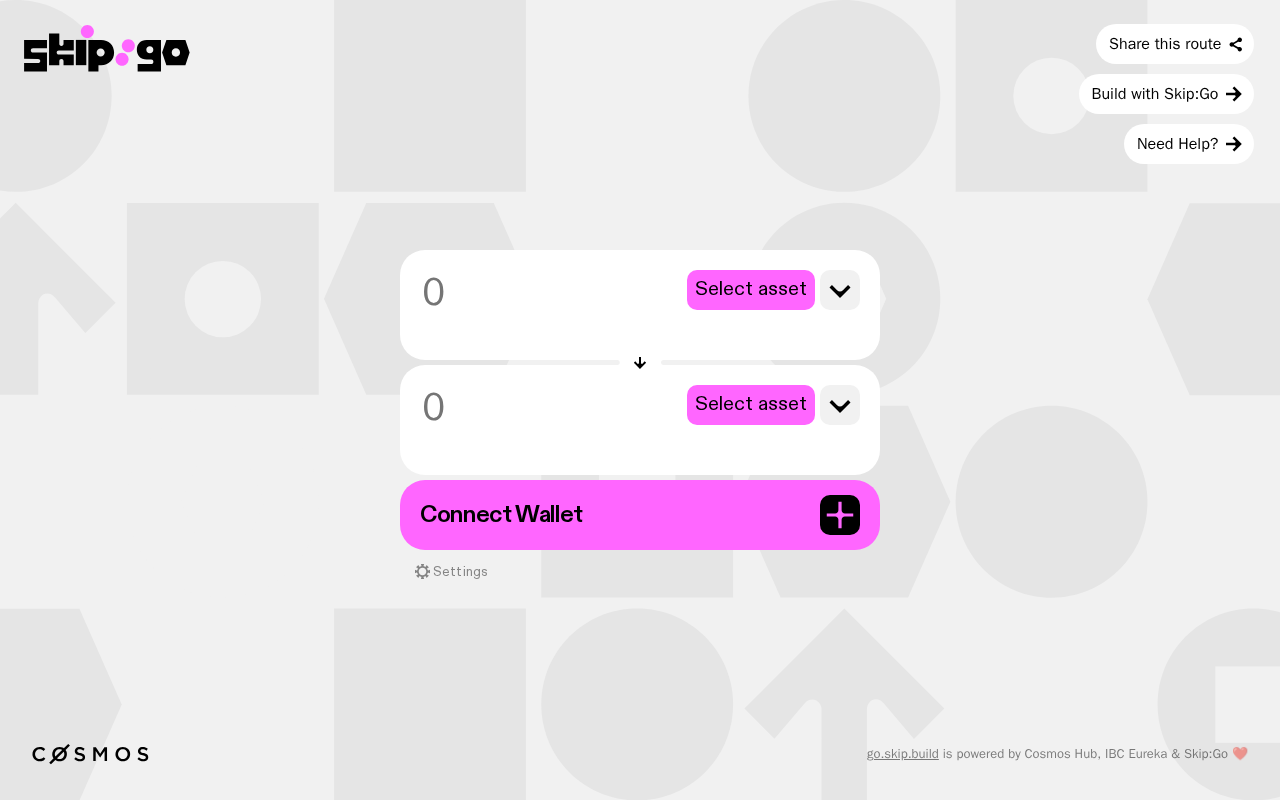Click the Cosmos logo in the footer
The image size is (1280, 800).
(90, 754)
